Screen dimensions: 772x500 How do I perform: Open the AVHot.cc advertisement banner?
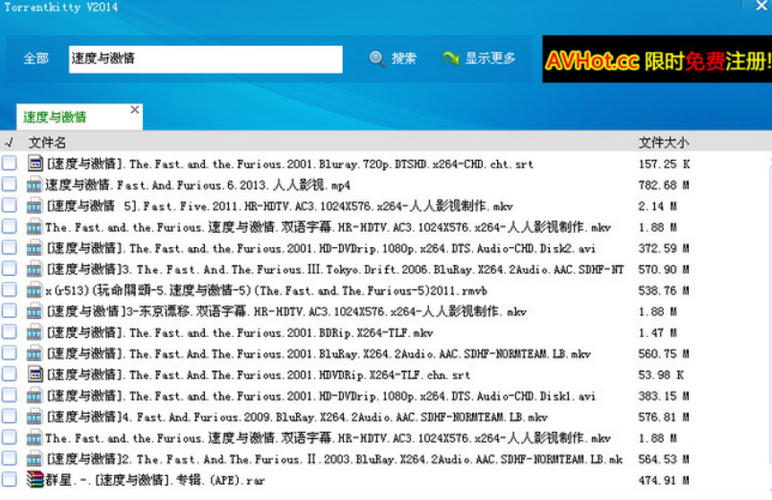(x=657, y=62)
